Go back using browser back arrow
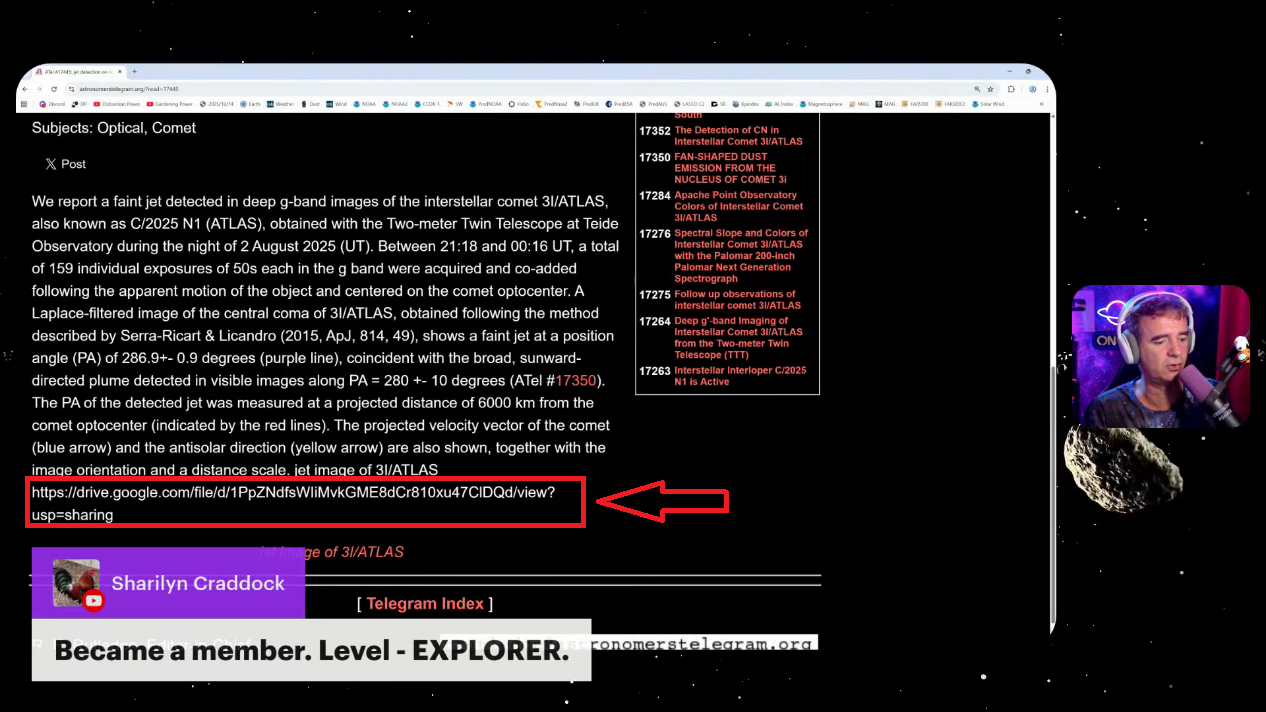The image size is (1266, 712). [x=25, y=89]
